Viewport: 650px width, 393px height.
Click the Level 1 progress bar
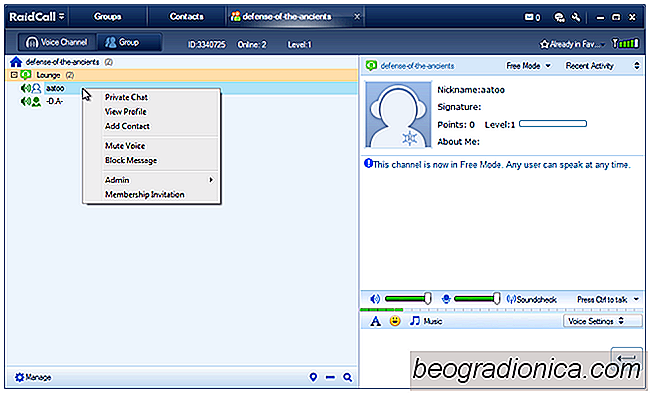coord(553,124)
